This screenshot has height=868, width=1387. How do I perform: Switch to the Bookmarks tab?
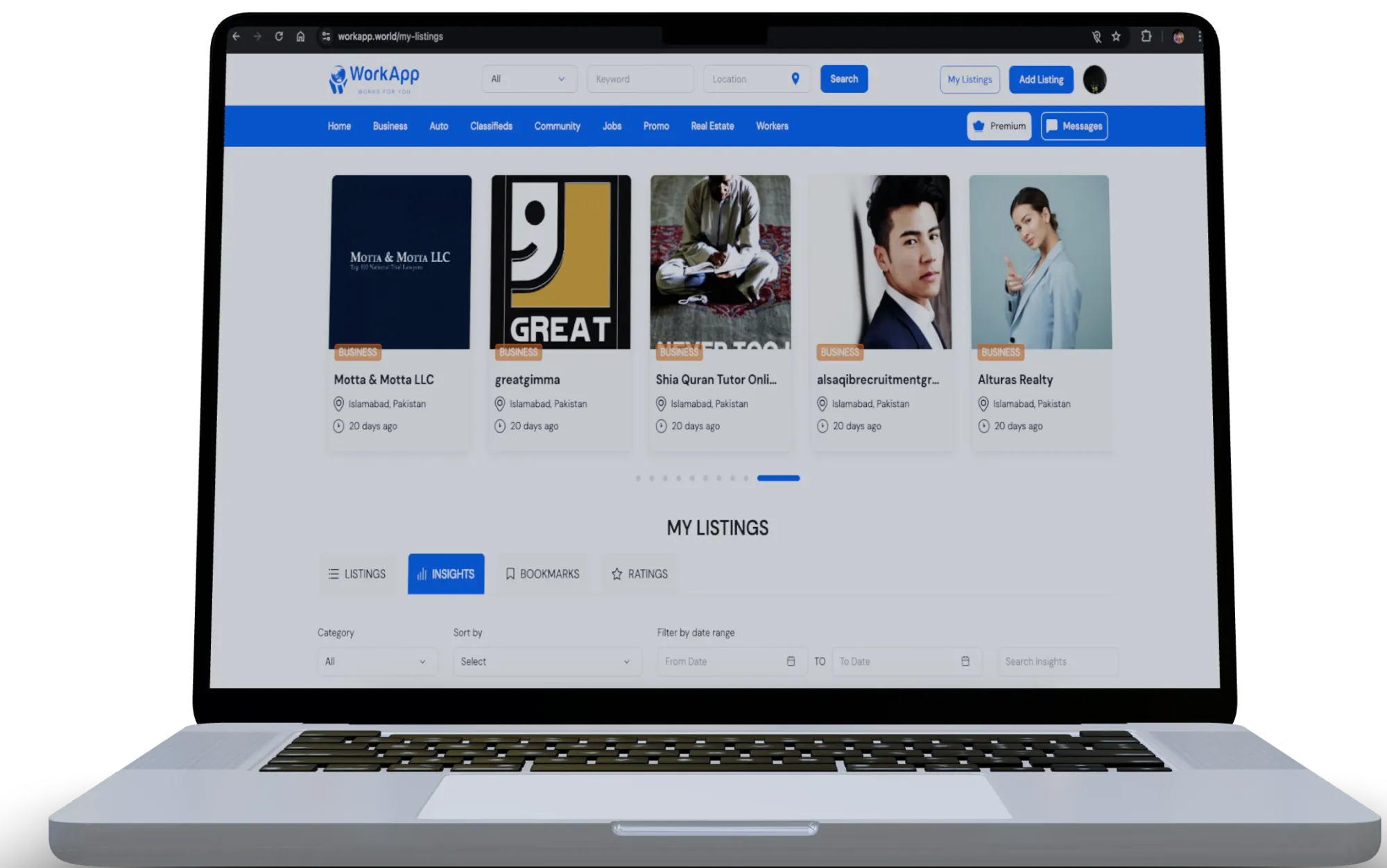[542, 574]
